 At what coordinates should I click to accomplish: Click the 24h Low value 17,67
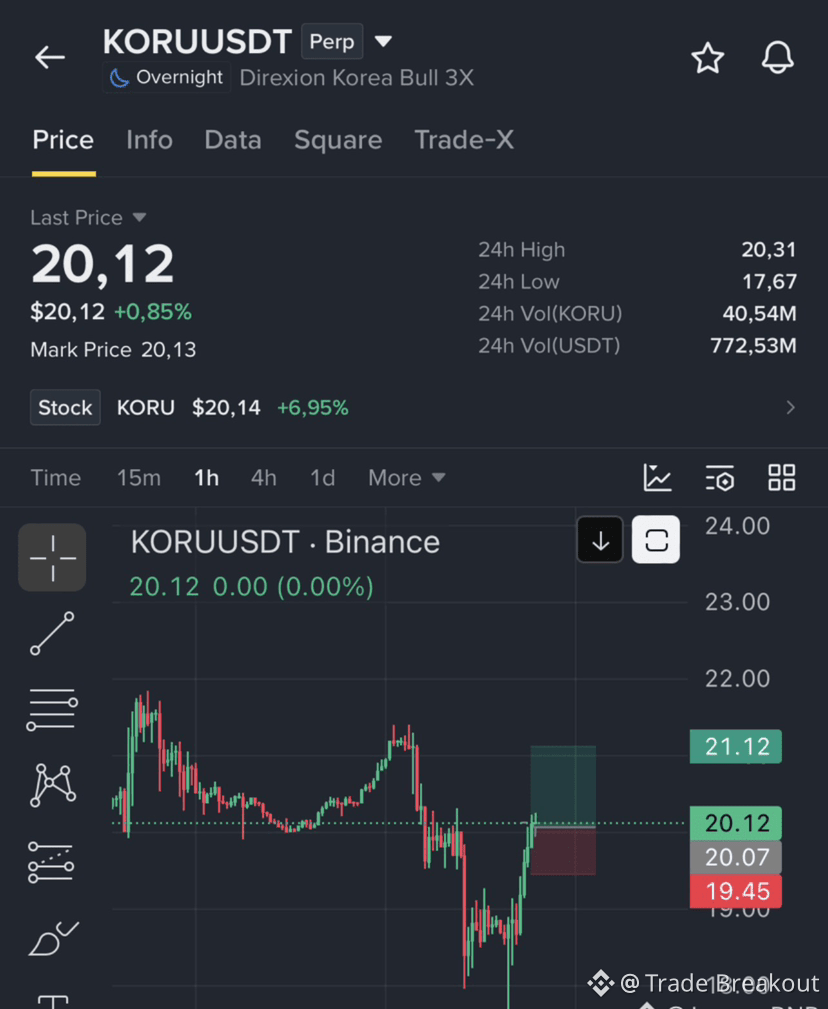click(769, 282)
